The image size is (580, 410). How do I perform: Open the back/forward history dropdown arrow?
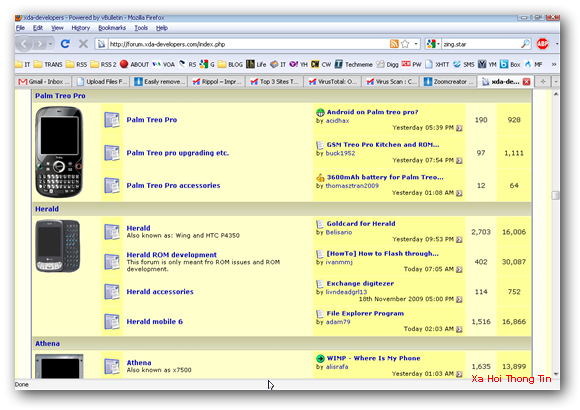[50, 44]
